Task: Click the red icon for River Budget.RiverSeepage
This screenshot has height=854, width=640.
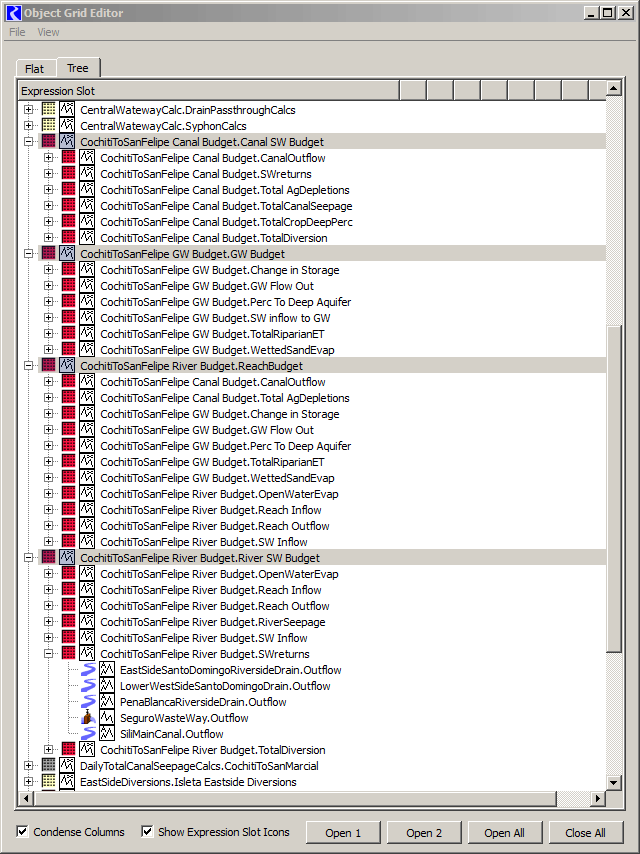Action: tap(69, 621)
